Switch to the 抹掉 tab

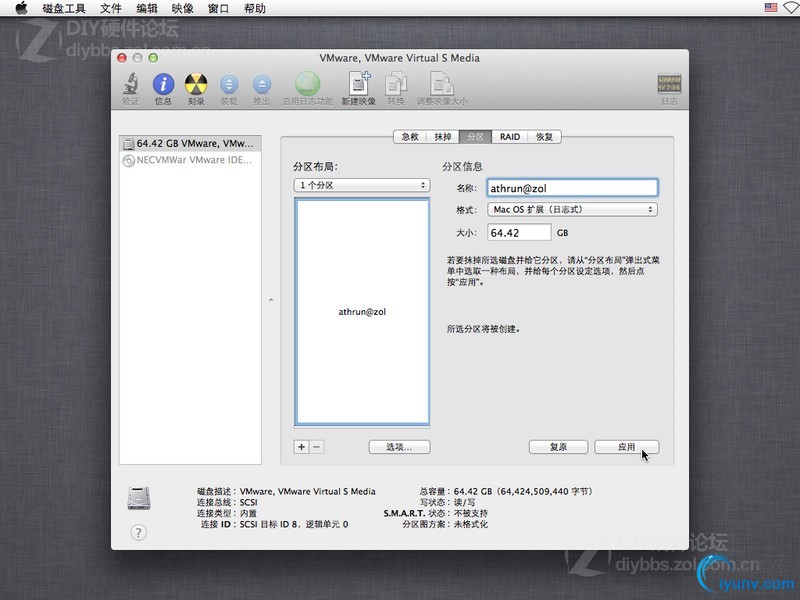[443, 137]
